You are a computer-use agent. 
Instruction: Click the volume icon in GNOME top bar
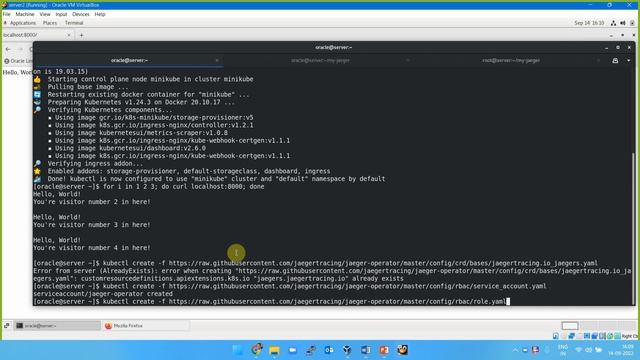pyautogui.click(x=622, y=23)
